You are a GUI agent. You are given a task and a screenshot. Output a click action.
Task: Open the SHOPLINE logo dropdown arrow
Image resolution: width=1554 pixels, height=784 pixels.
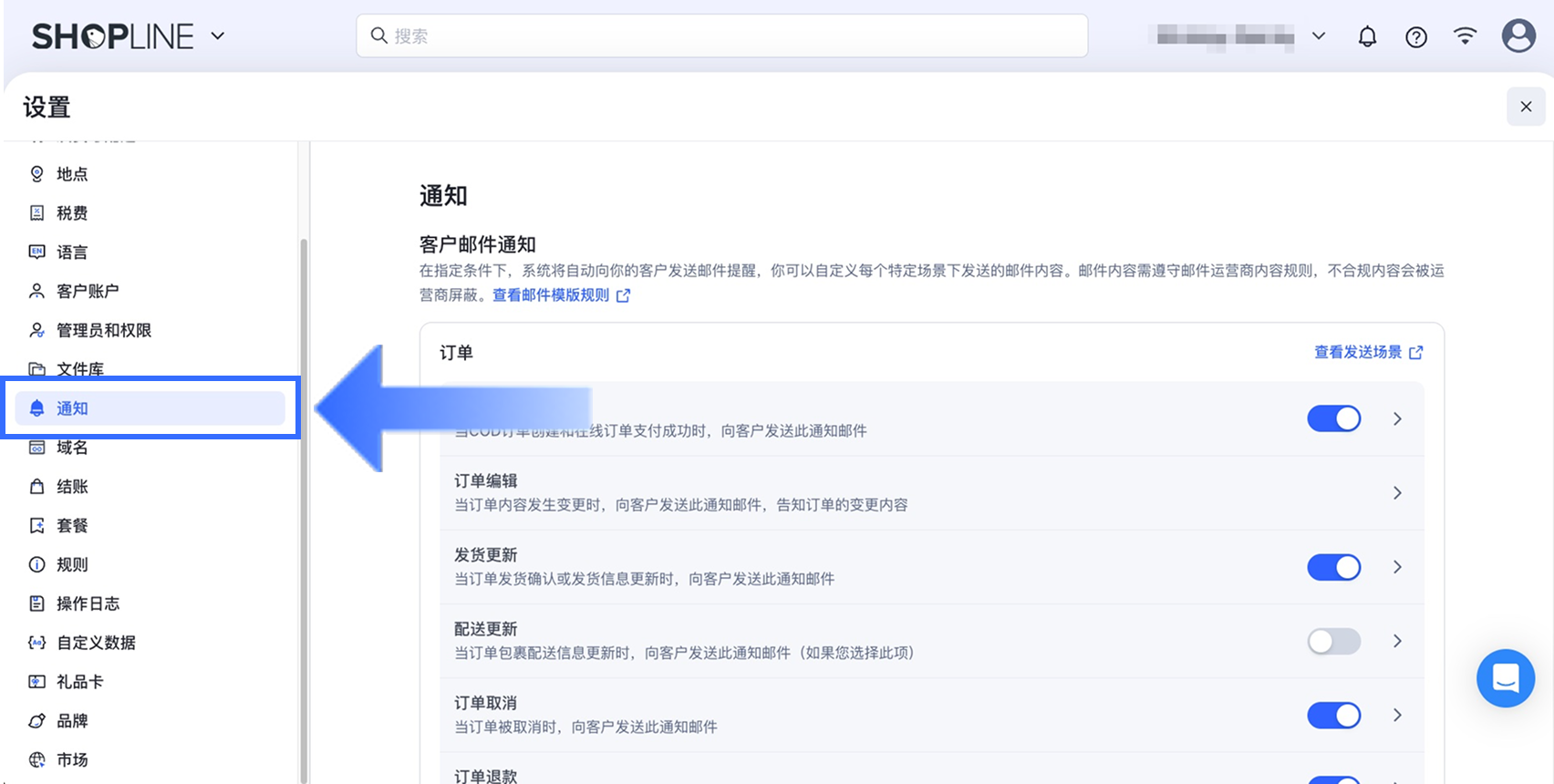click(218, 36)
